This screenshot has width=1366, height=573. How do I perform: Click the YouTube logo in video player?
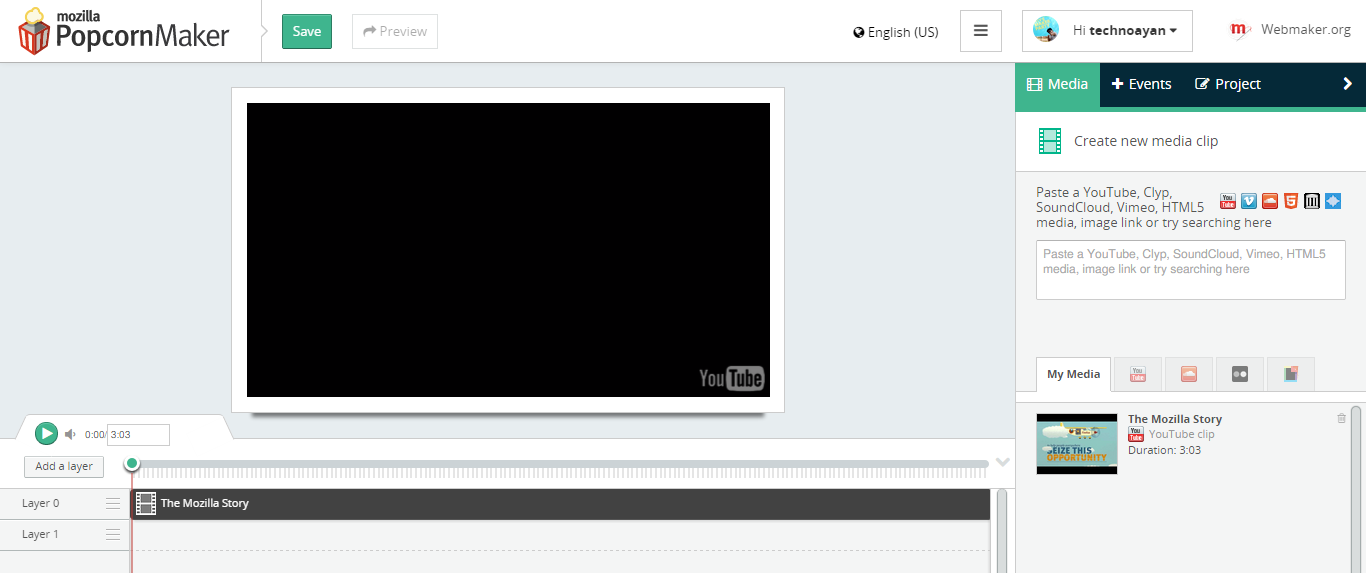[x=731, y=378]
